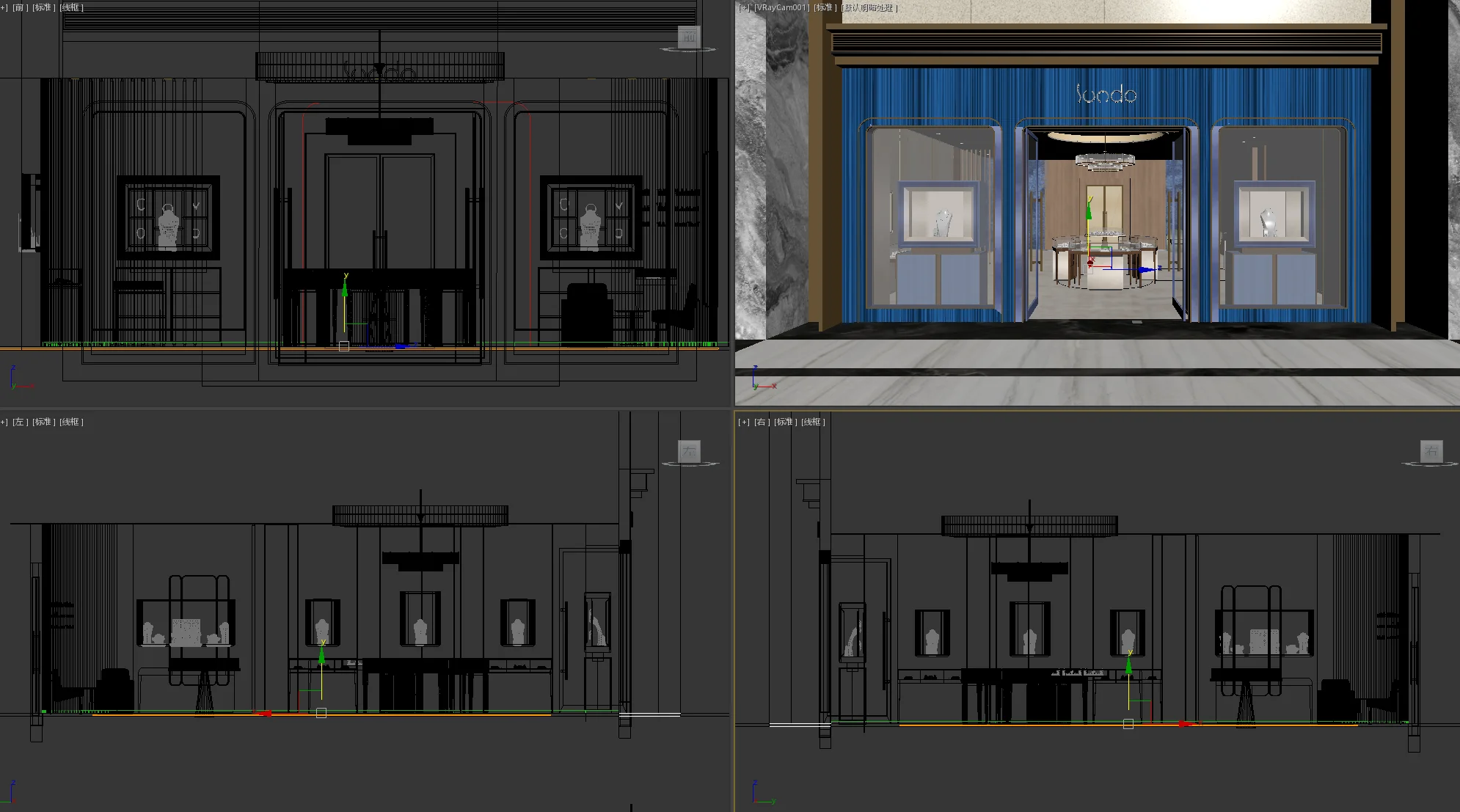Screen dimensions: 1460x812
Task: Click the green Y-axis arrow in Right viewport
Action: pyautogui.click(x=1128, y=665)
